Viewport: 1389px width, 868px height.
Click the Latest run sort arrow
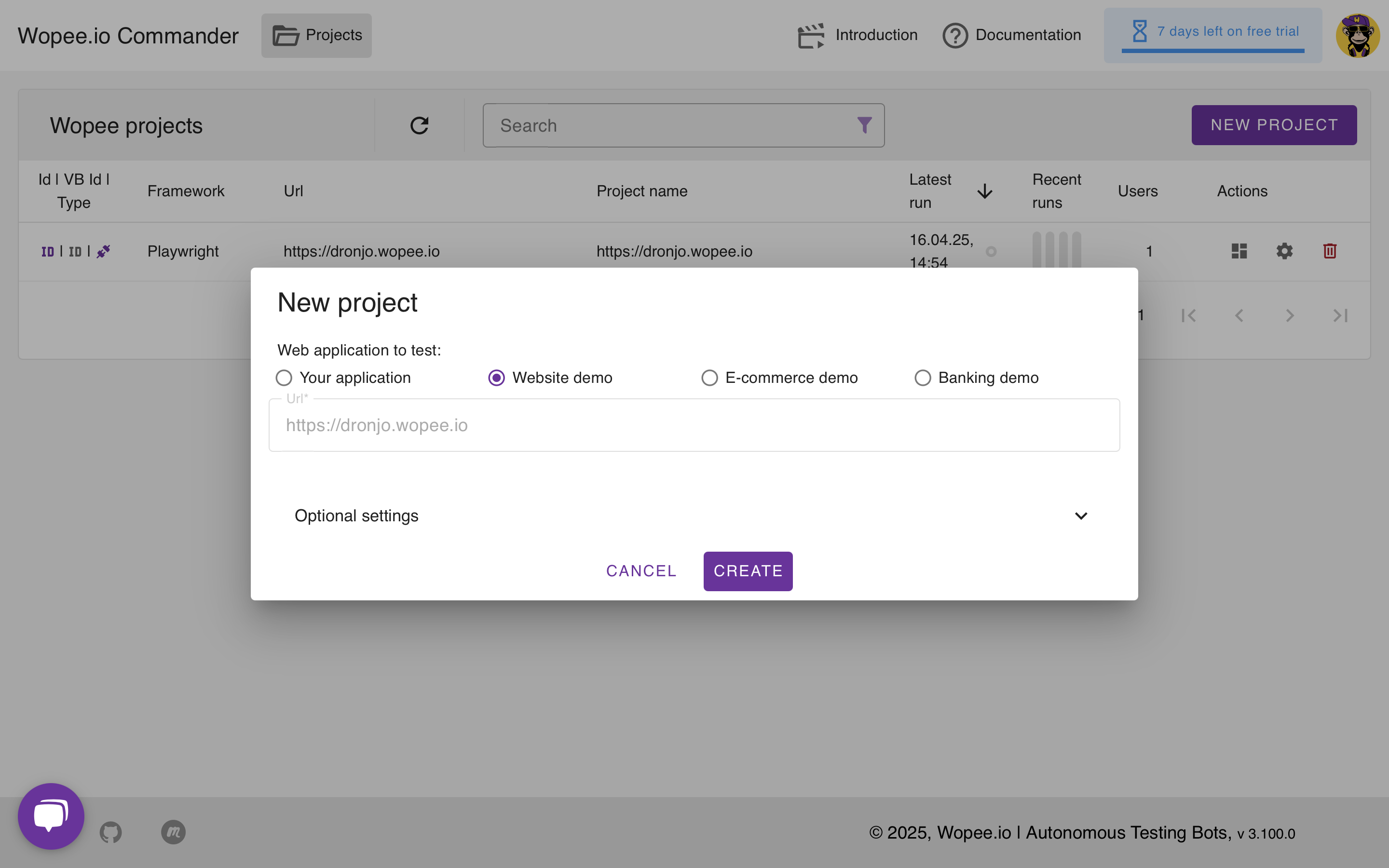tap(985, 191)
